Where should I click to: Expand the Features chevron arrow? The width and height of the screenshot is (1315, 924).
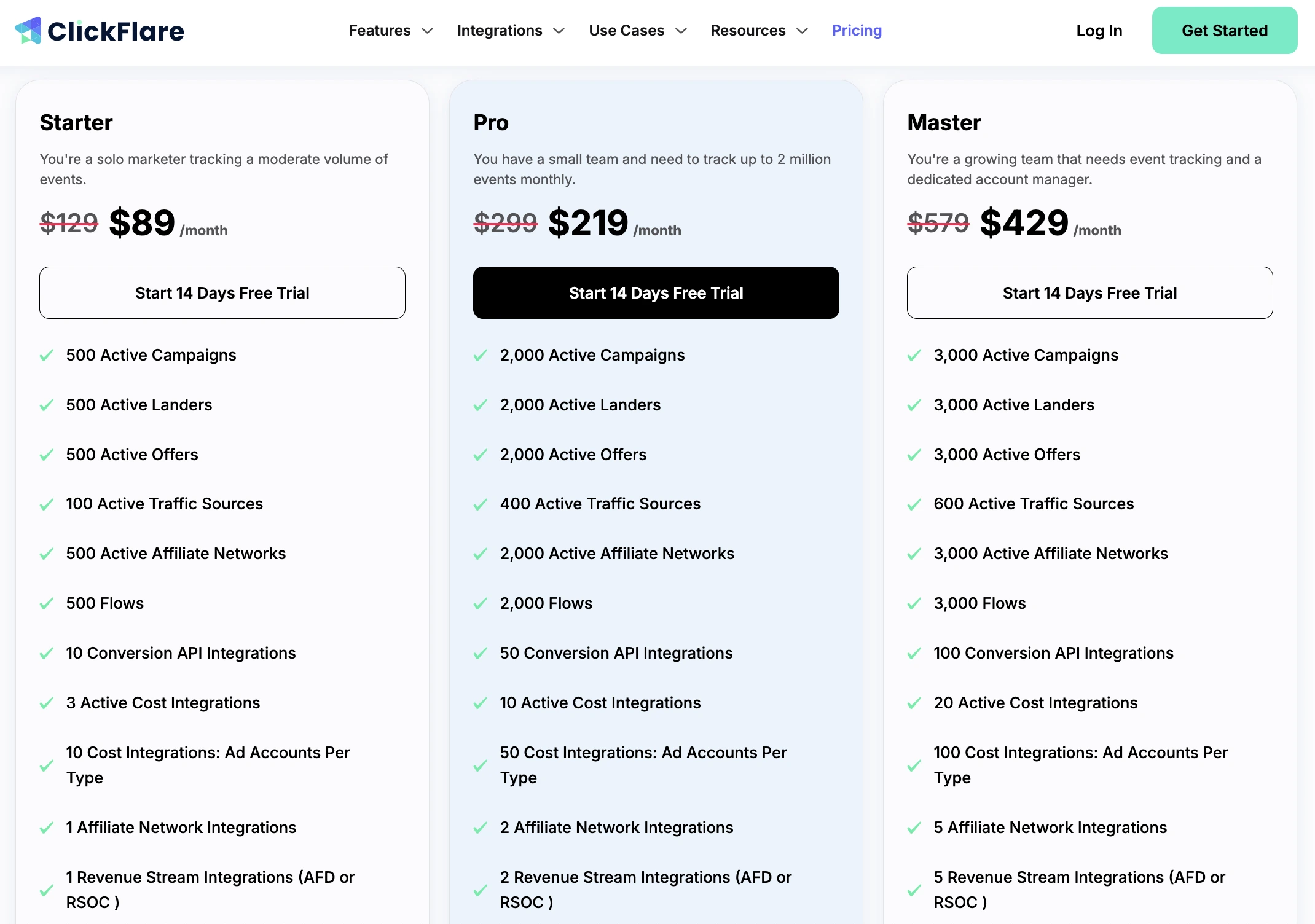pos(427,31)
